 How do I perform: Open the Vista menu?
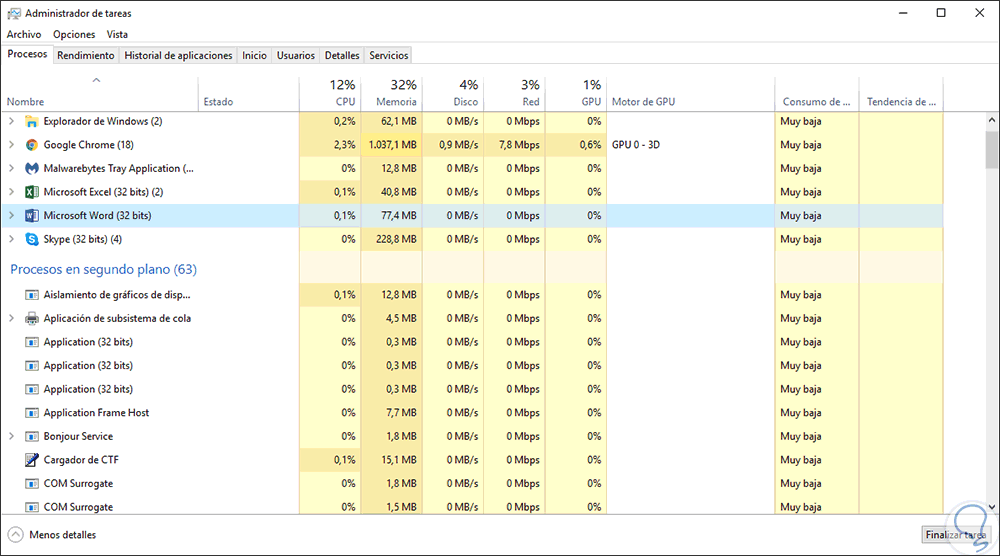(x=117, y=34)
